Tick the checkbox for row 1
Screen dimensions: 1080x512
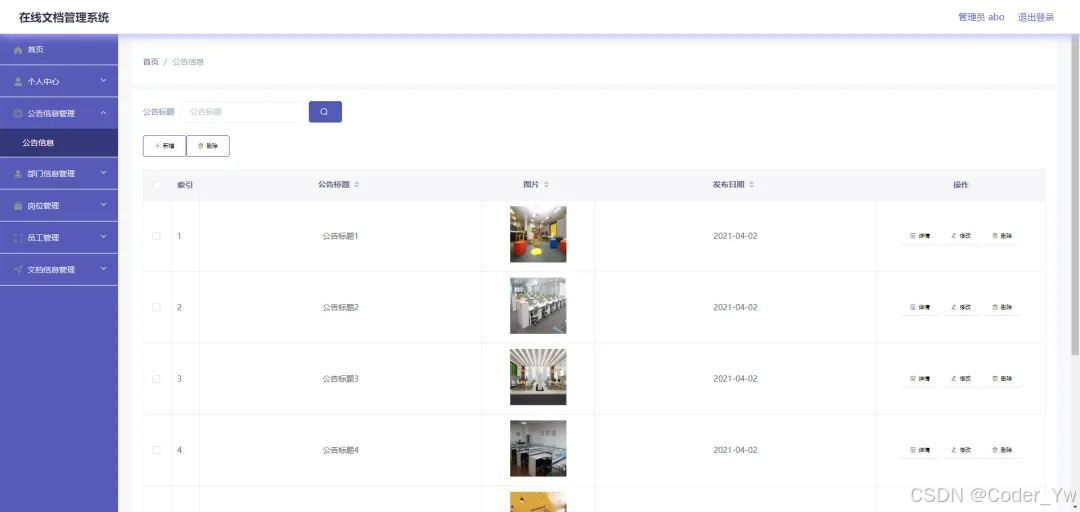click(x=156, y=236)
